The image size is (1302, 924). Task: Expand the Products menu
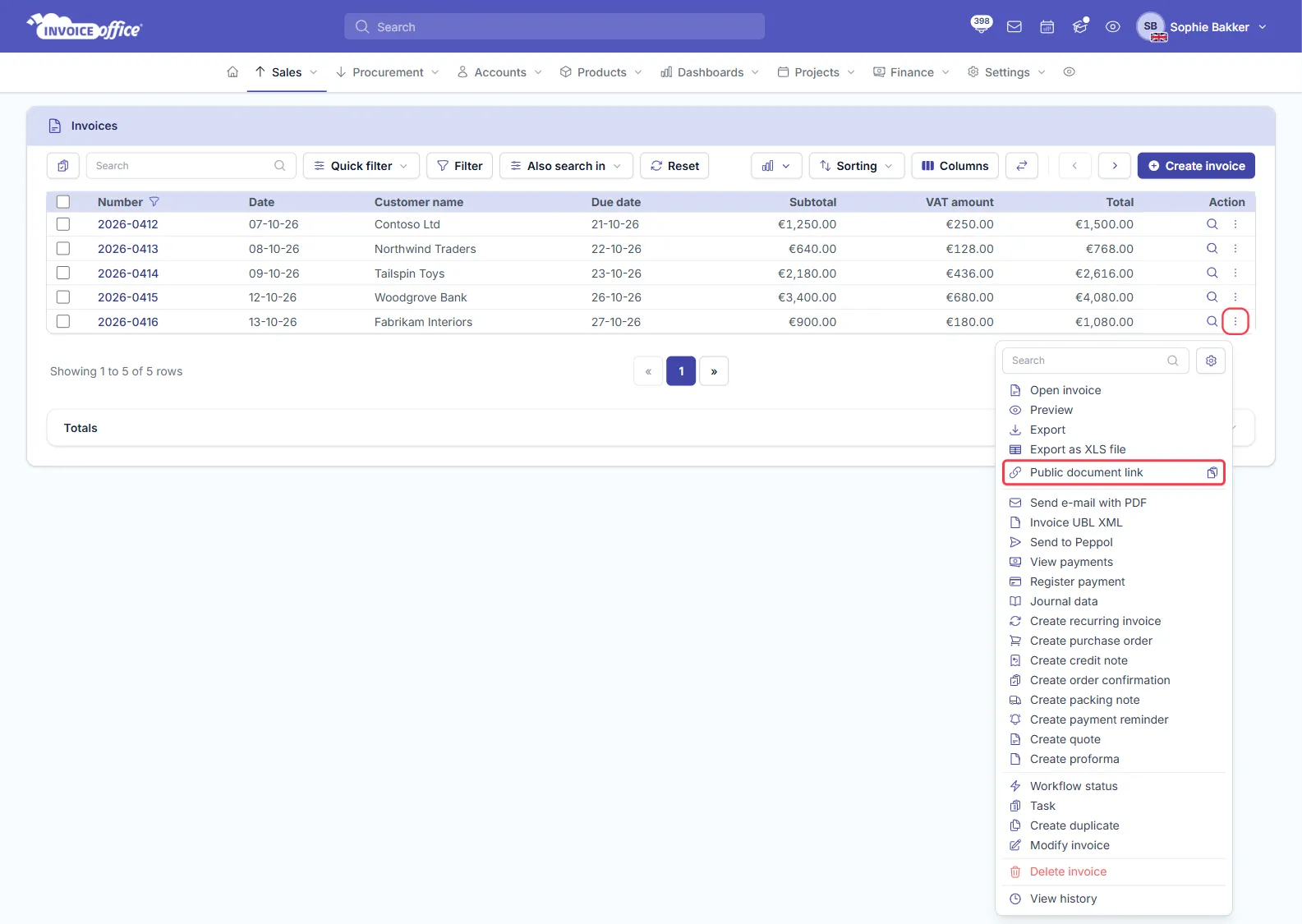[601, 72]
